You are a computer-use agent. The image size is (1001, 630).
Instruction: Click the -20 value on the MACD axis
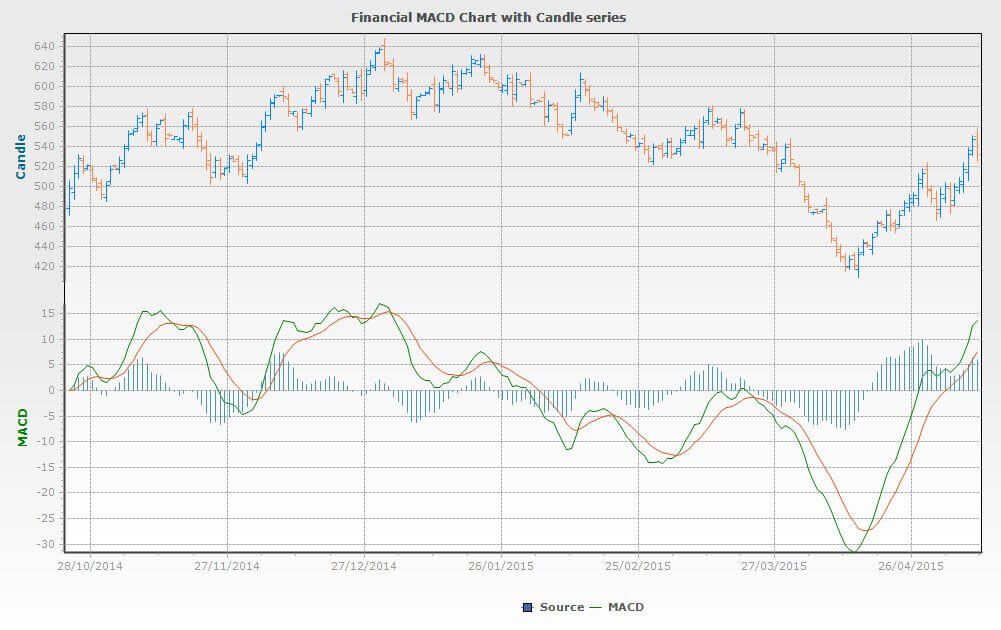pyautogui.click(x=46, y=493)
